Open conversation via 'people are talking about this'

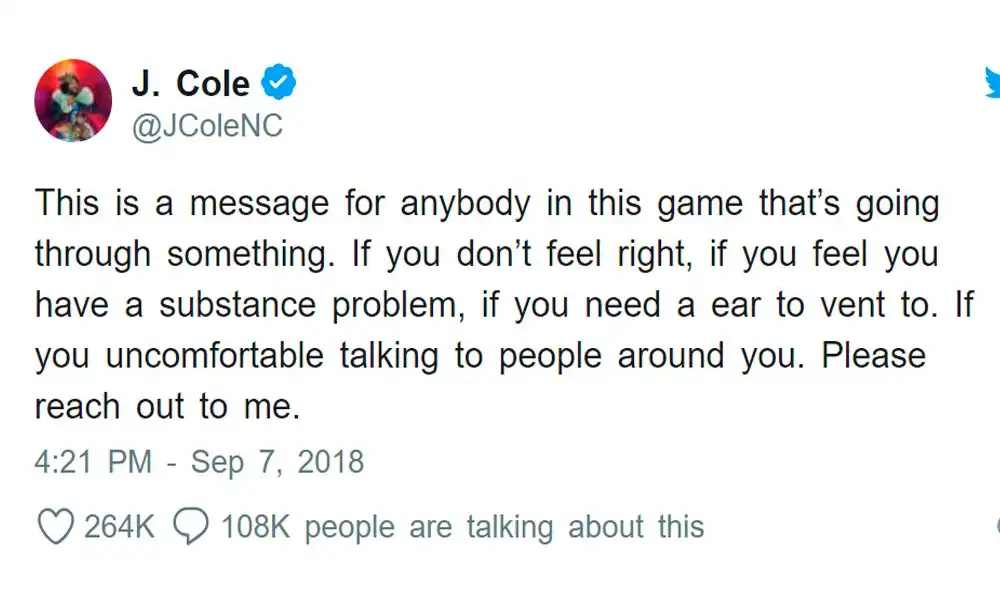tap(506, 526)
